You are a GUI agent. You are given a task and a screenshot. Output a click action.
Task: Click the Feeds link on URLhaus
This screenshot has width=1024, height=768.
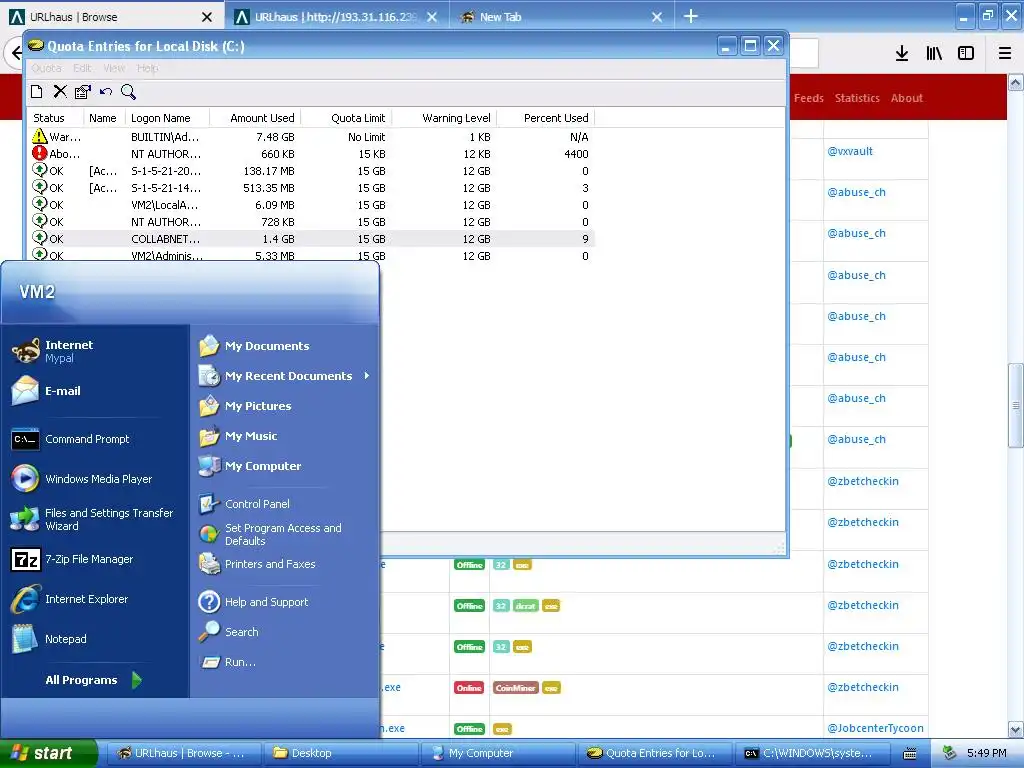click(808, 98)
